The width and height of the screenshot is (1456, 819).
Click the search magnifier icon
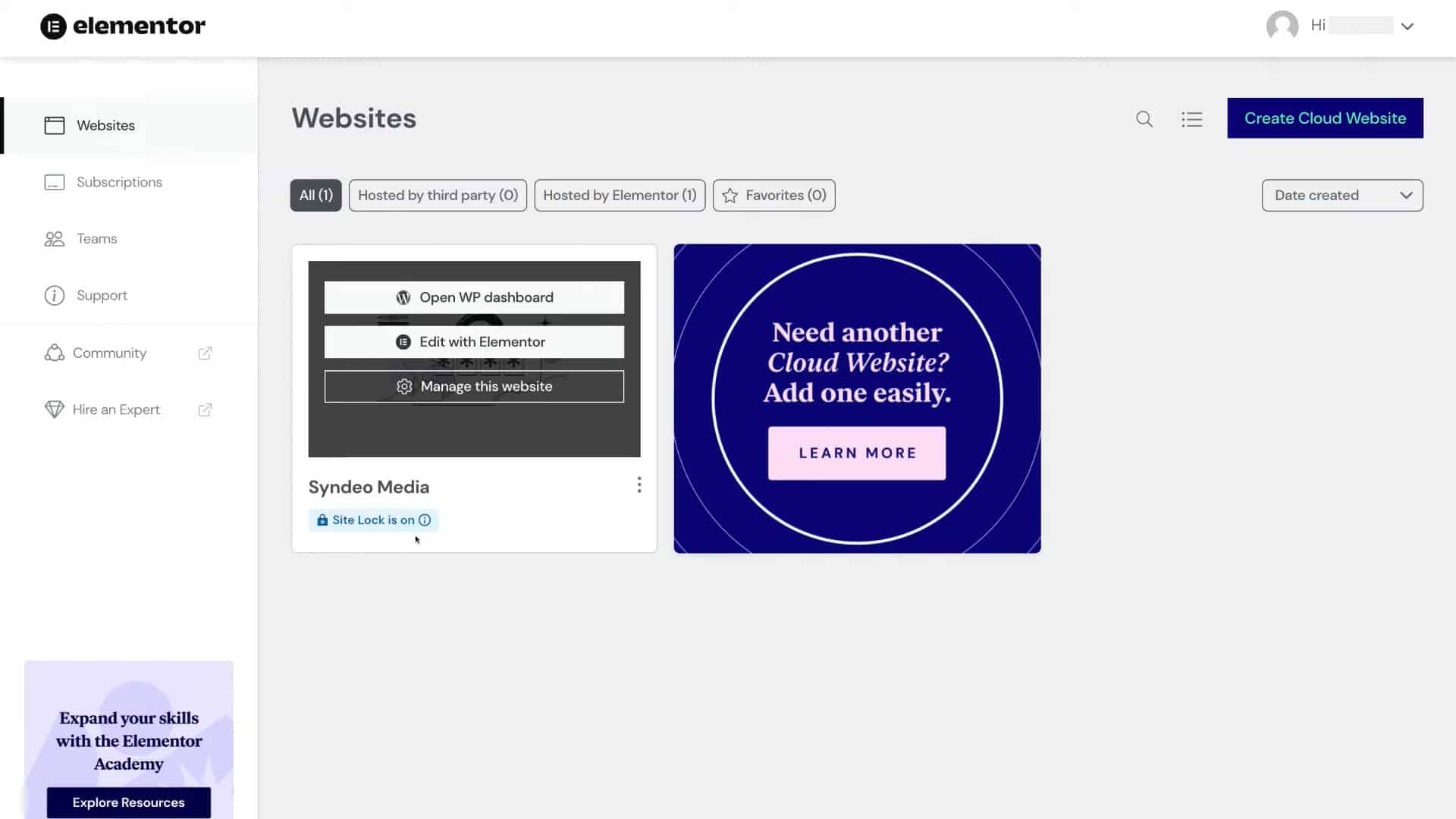click(1144, 119)
